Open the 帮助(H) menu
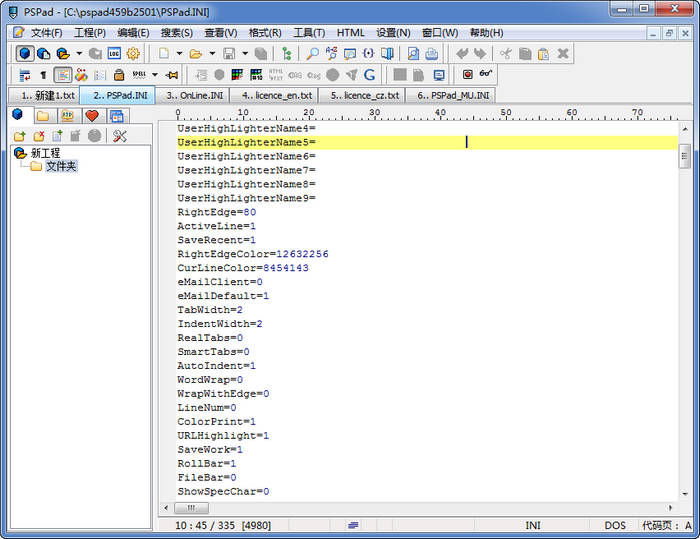 tap(486, 33)
